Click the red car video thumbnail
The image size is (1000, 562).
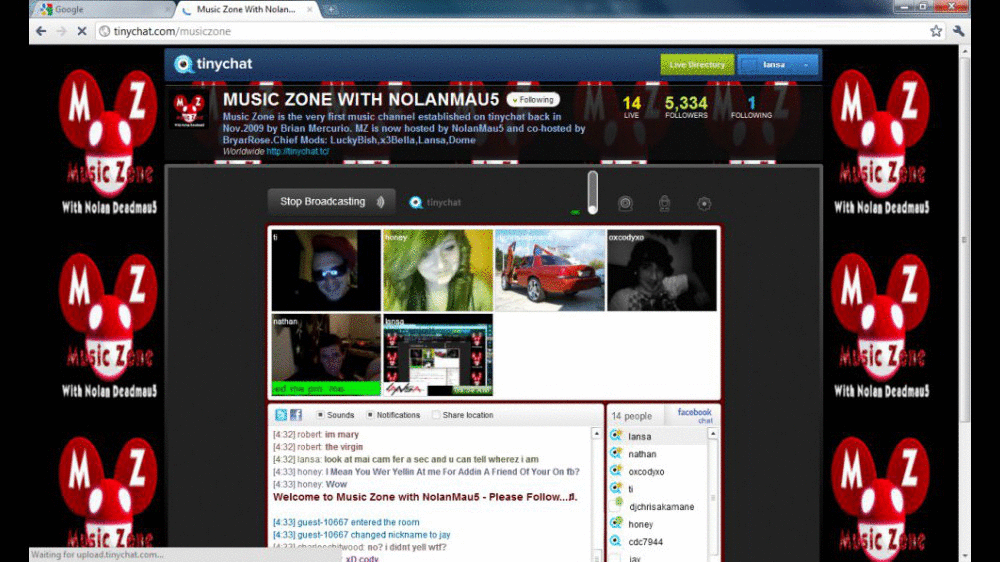point(549,270)
